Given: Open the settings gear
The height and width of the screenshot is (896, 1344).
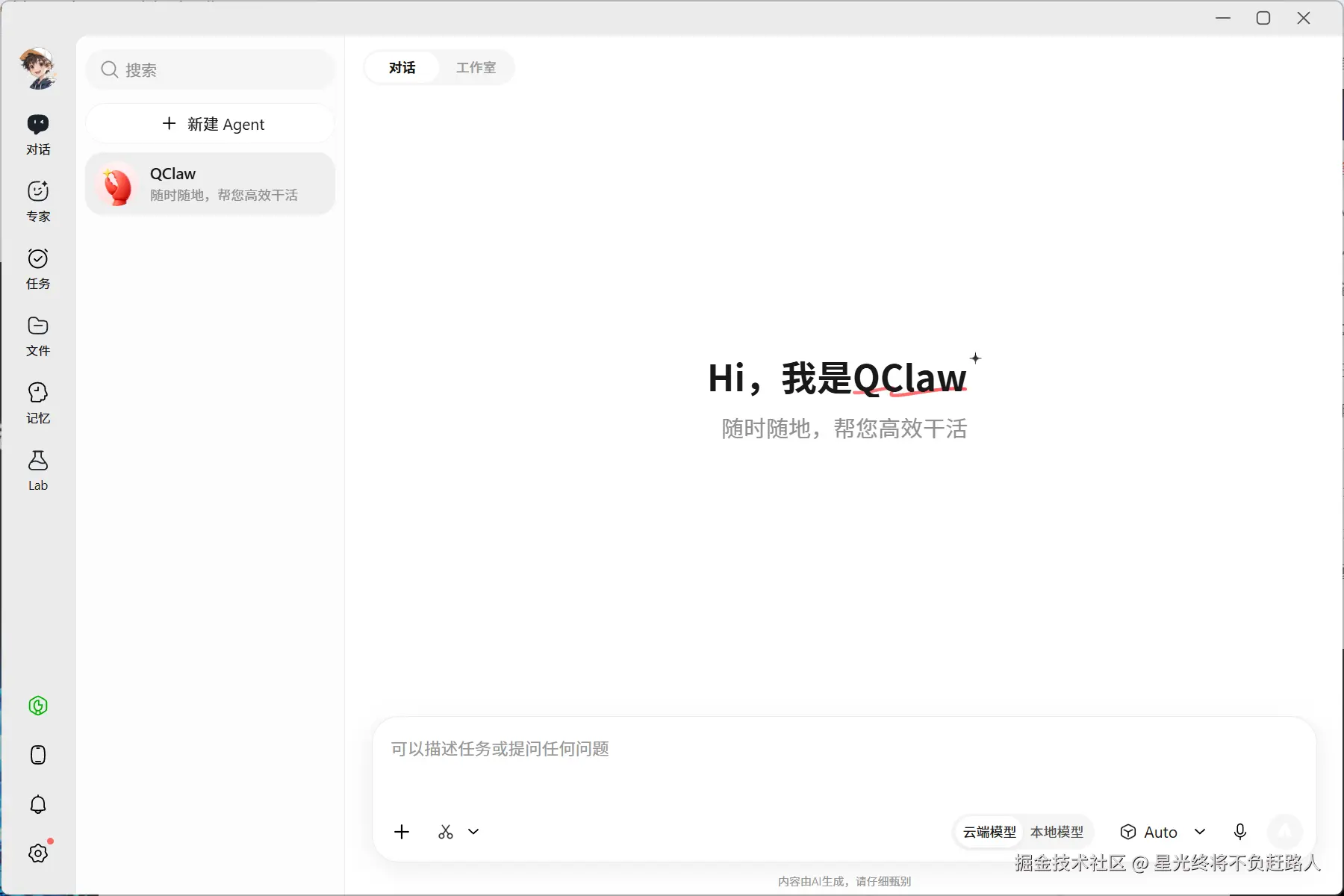Looking at the screenshot, I should click(x=38, y=853).
